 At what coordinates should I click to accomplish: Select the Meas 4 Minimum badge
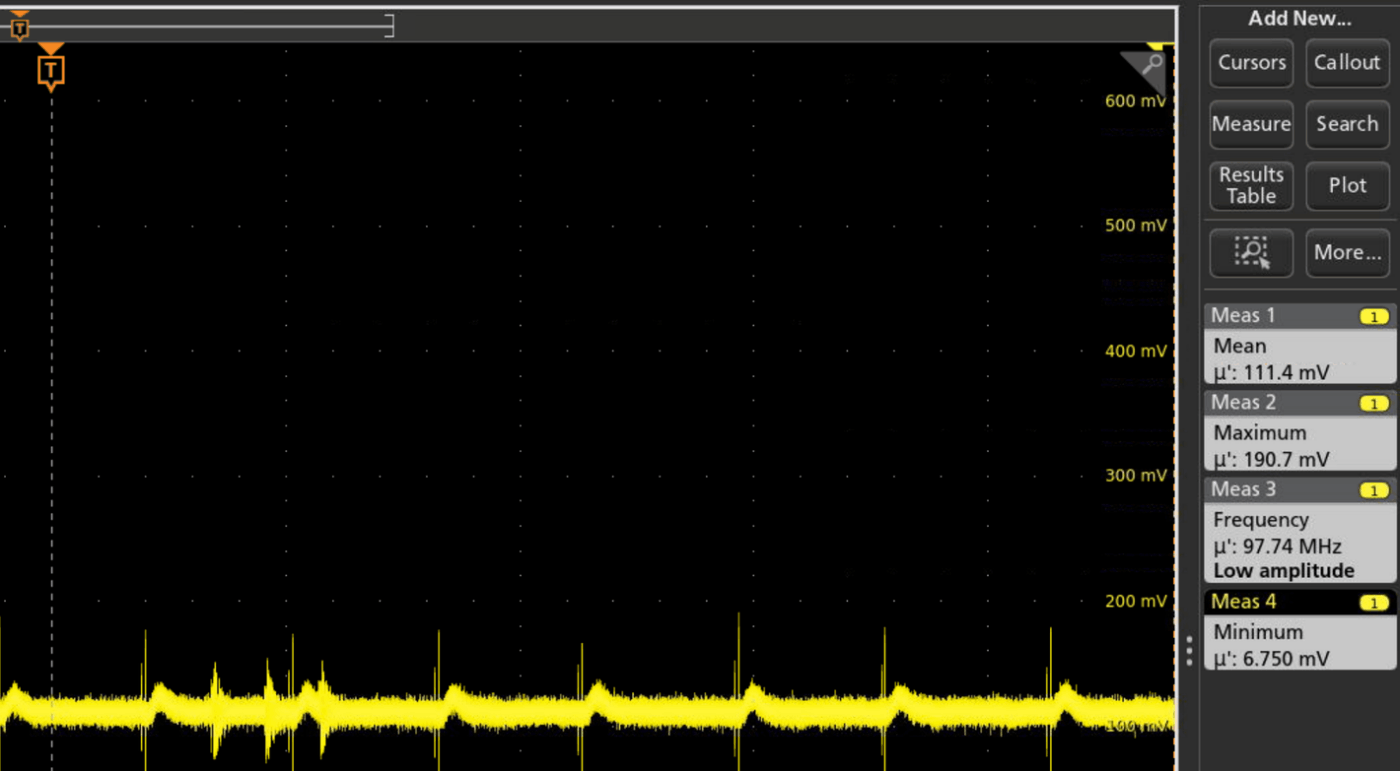(x=1300, y=630)
